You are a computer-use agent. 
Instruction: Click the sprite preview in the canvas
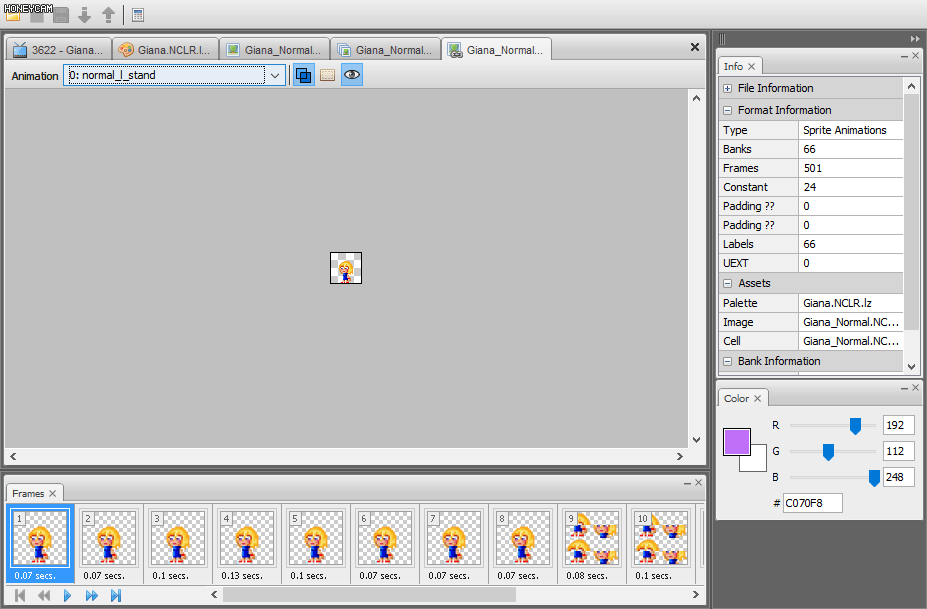point(346,268)
